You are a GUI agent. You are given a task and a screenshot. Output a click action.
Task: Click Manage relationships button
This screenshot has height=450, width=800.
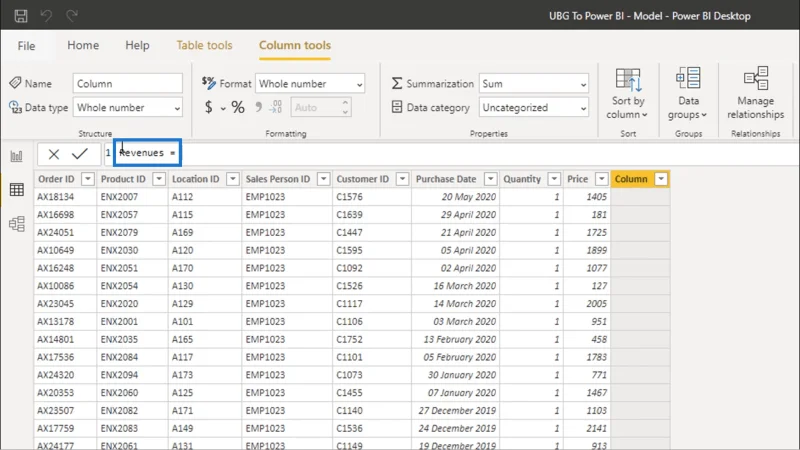click(756, 94)
